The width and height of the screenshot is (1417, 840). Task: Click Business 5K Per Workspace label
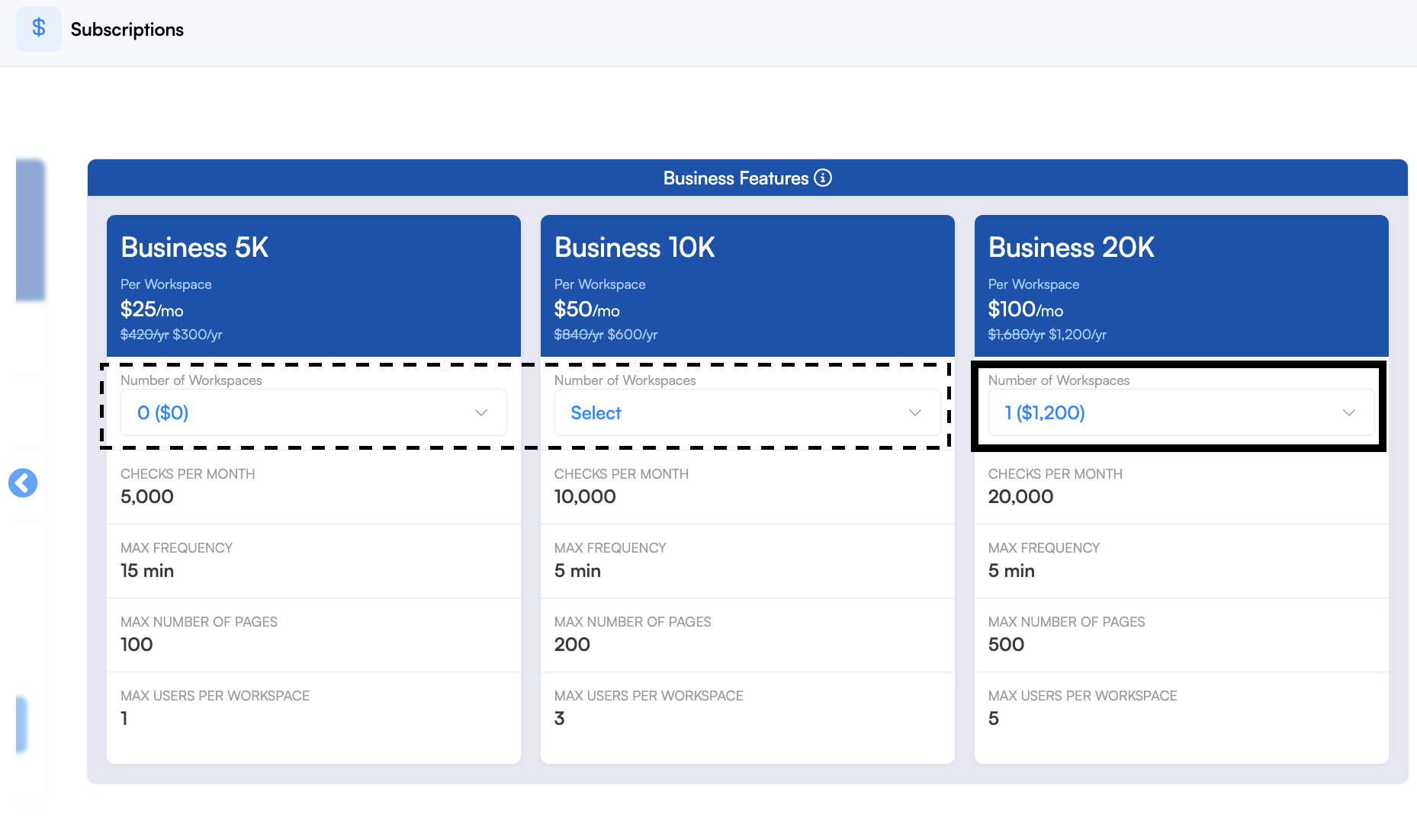coord(166,284)
